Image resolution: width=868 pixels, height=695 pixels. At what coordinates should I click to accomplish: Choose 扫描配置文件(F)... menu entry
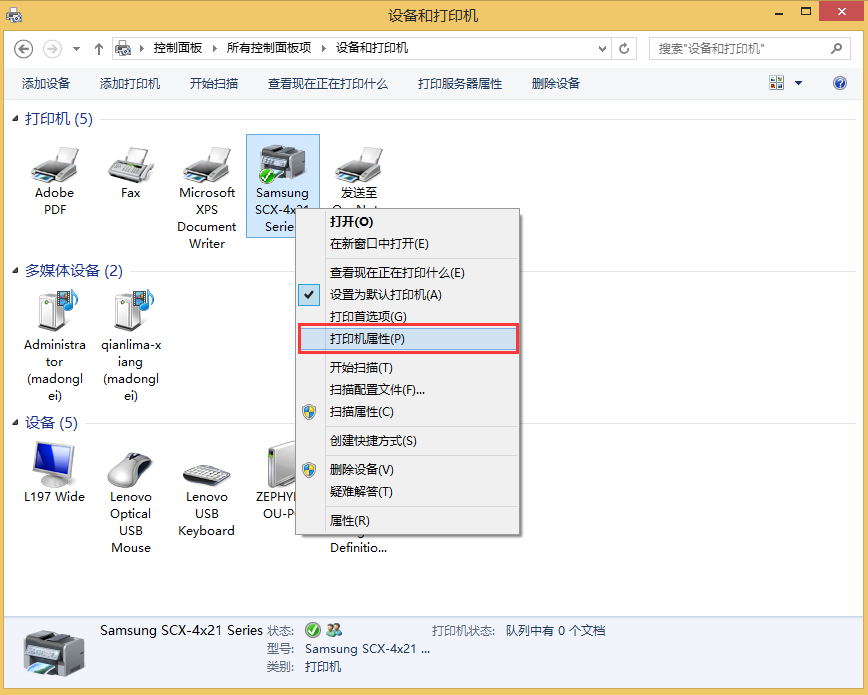click(x=407, y=390)
